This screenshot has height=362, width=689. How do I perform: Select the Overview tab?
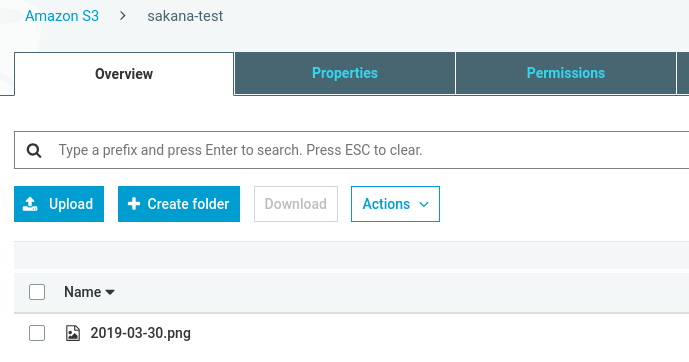(x=124, y=74)
